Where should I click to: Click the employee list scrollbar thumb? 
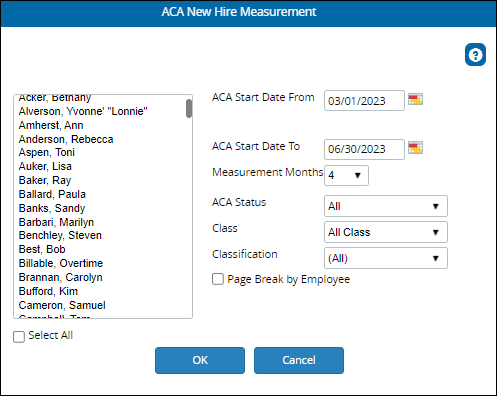pyautogui.click(x=189, y=108)
